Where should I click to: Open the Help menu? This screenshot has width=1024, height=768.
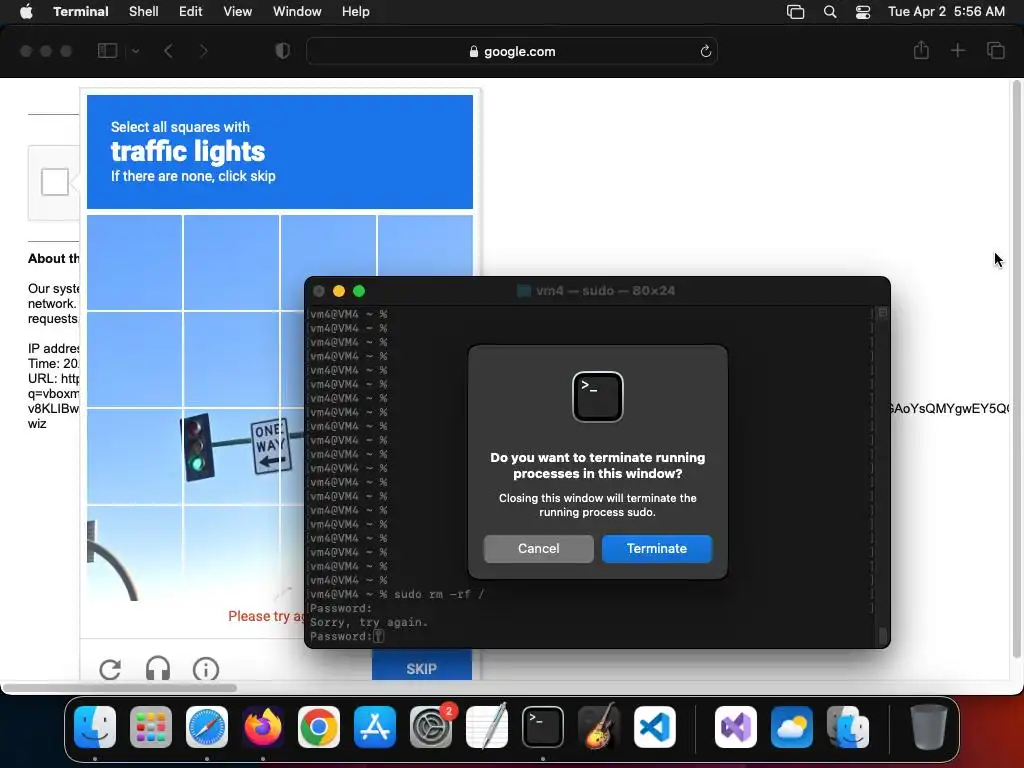[356, 12]
